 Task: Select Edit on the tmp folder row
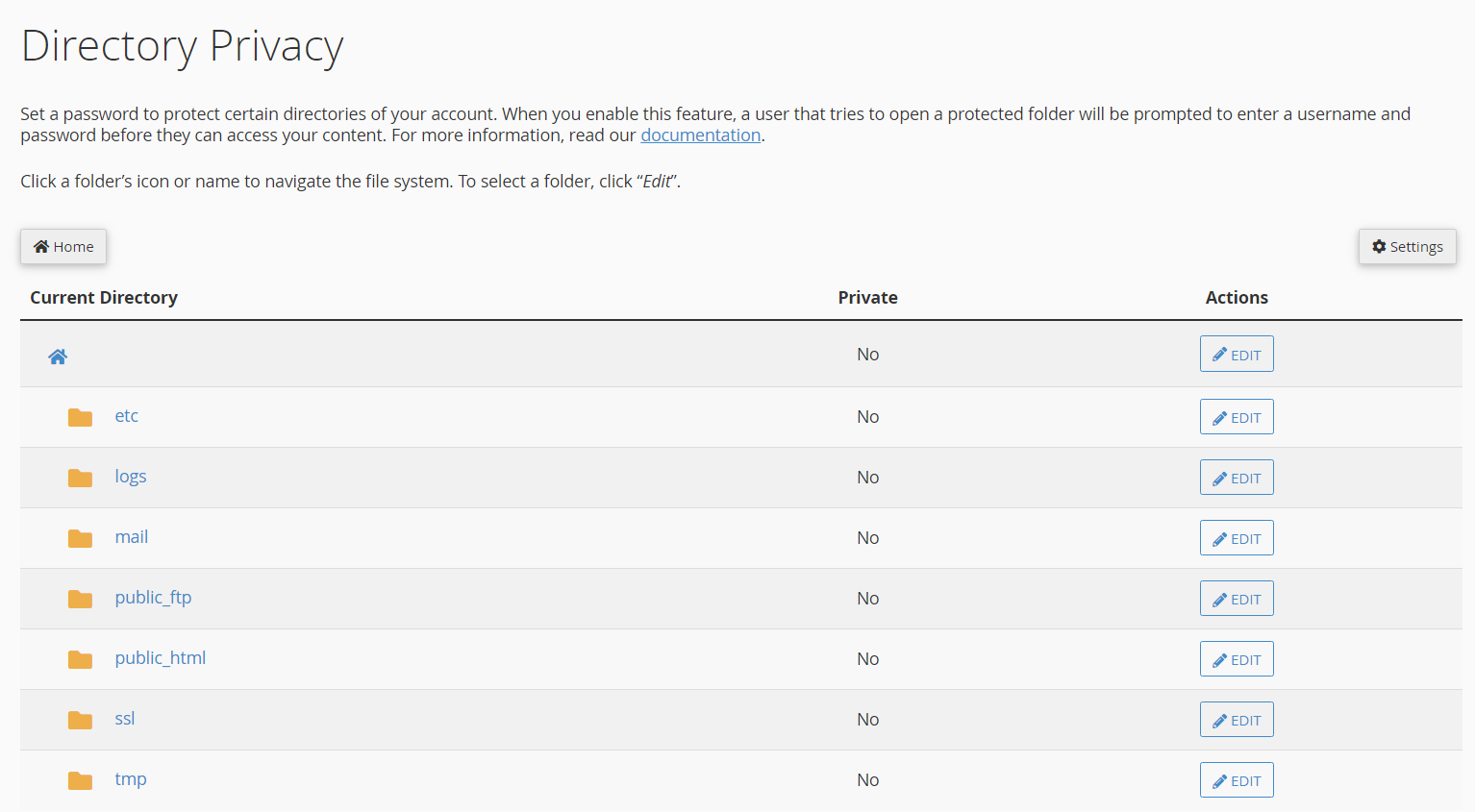[1237, 779]
